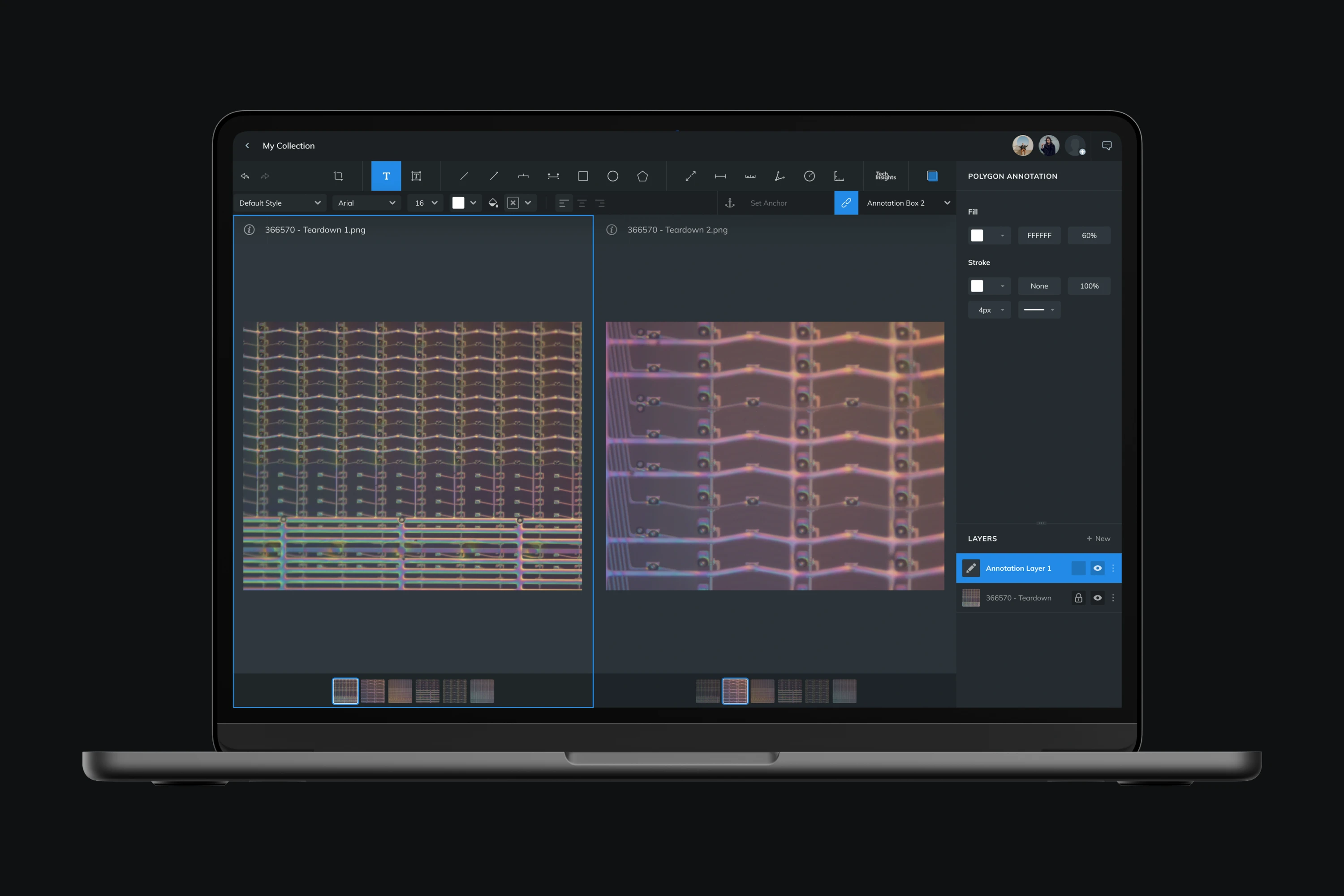Image resolution: width=1344 pixels, height=896 pixels.
Task: Hide Annotation Layer 1 using eye icon
Action: click(x=1097, y=568)
